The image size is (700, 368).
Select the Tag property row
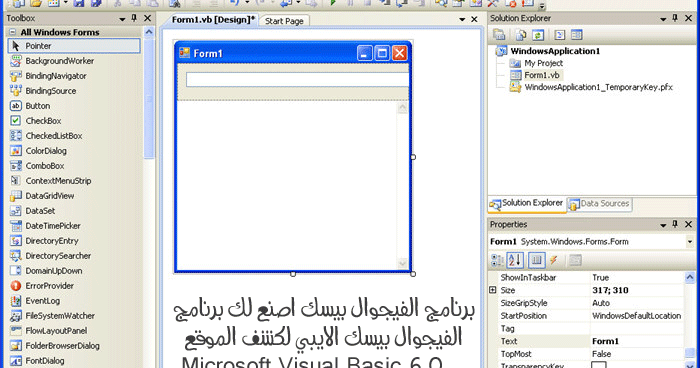pos(586,328)
